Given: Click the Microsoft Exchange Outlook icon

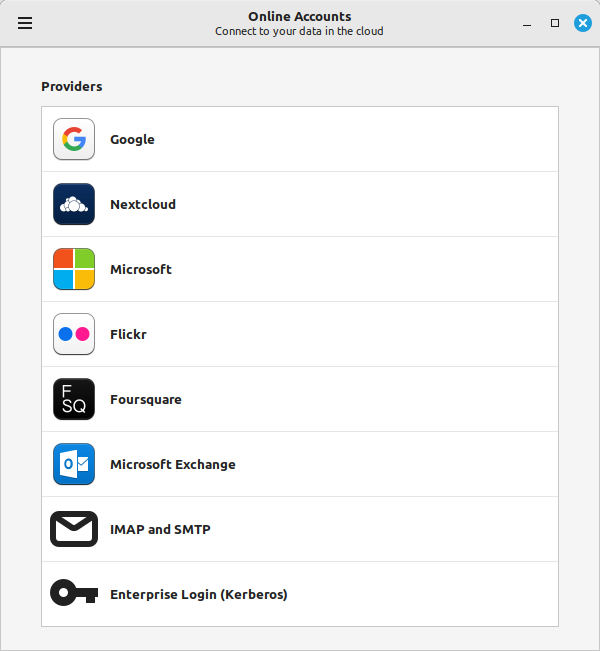Looking at the screenshot, I should (74, 464).
